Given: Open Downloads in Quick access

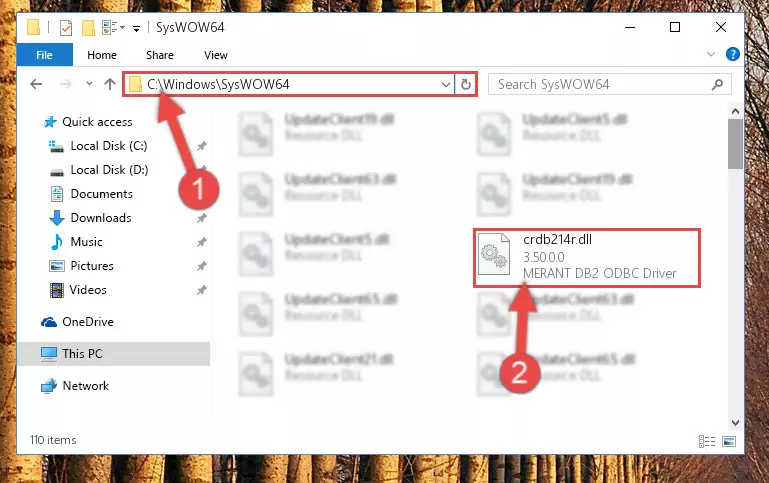Looking at the screenshot, I should (x=101, y=218).
